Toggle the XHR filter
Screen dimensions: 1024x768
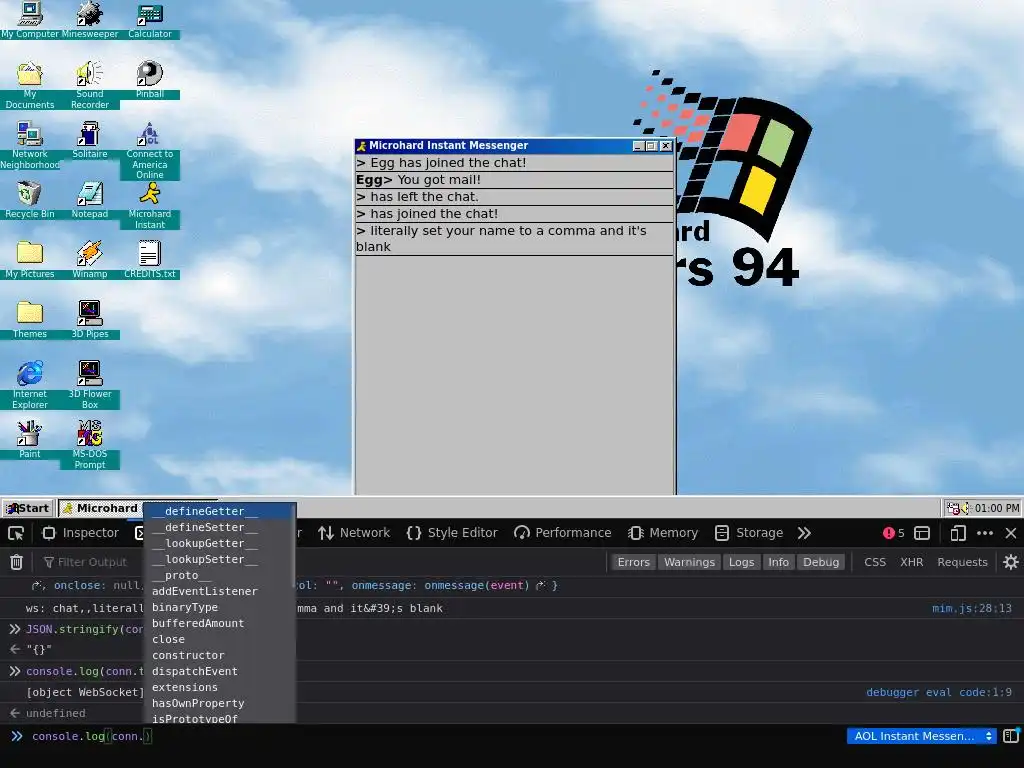(912, 562)
